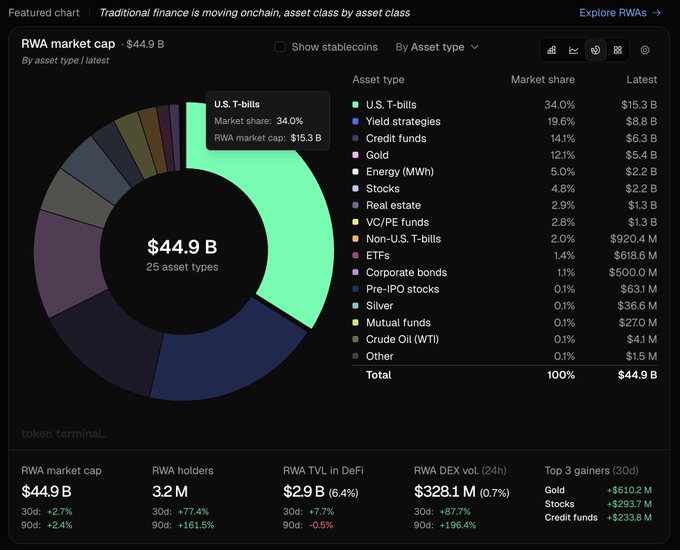
Task: Select the Non-U.S. T-bills legend label
Action: coord(403,239)
